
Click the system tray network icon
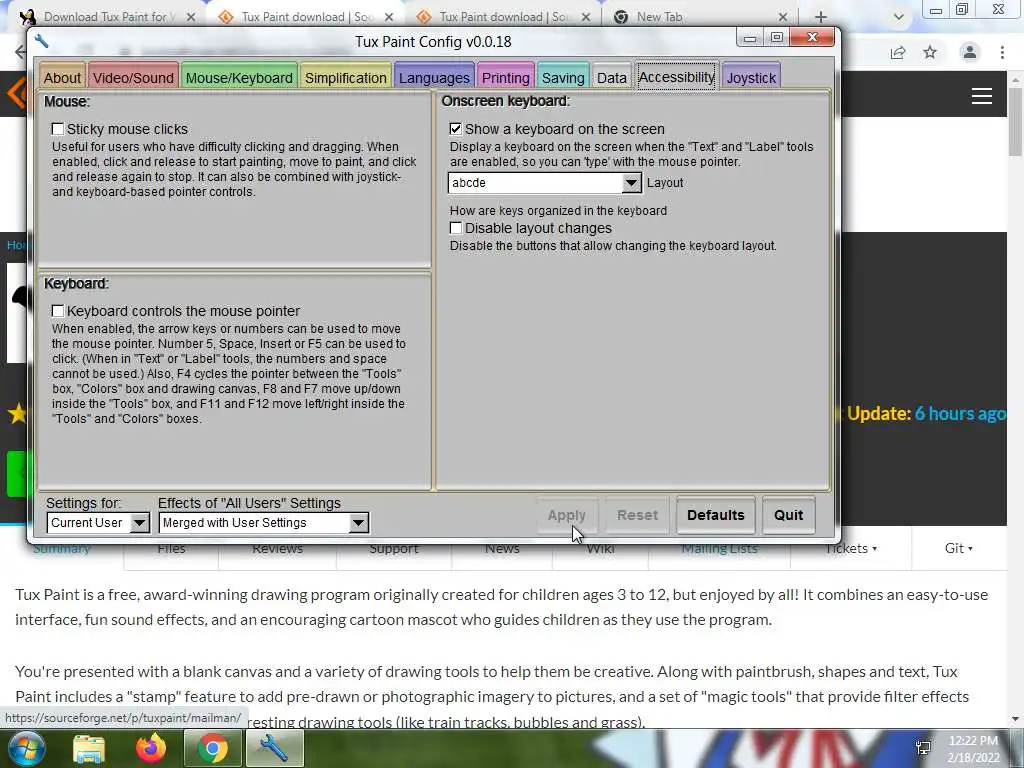coord(923,748)
